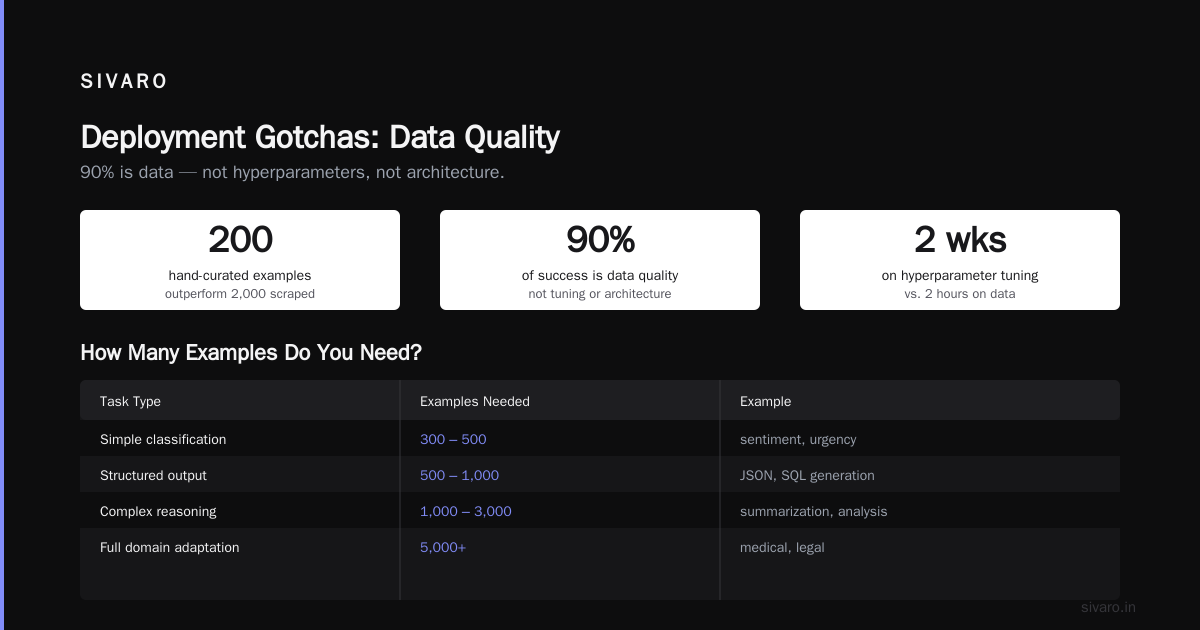Click 'How Many Examples Do You Need?' heading
The image size is (1200, 630).
pyautogui.click(x=251, y=353)
